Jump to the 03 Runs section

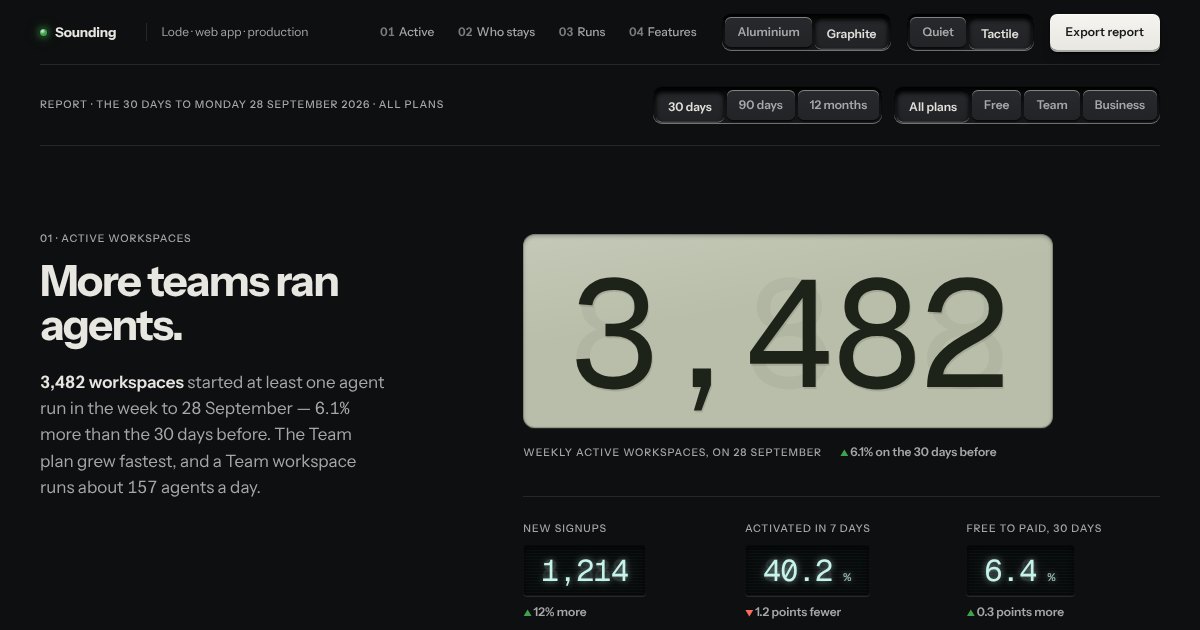pos(582,32)
